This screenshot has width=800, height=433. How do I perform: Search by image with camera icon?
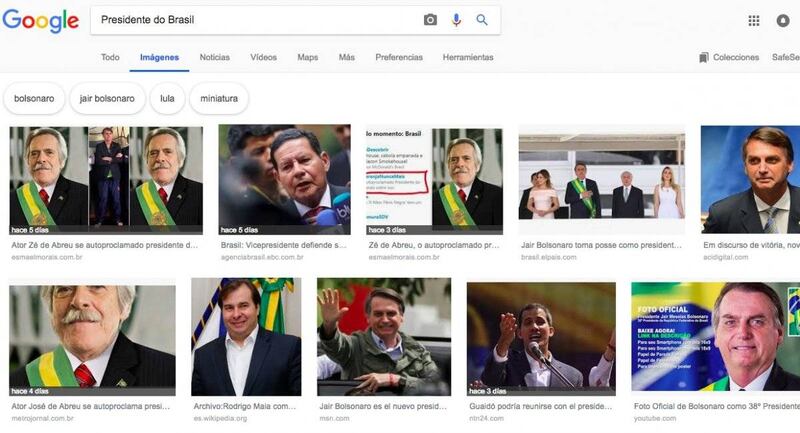430,20
